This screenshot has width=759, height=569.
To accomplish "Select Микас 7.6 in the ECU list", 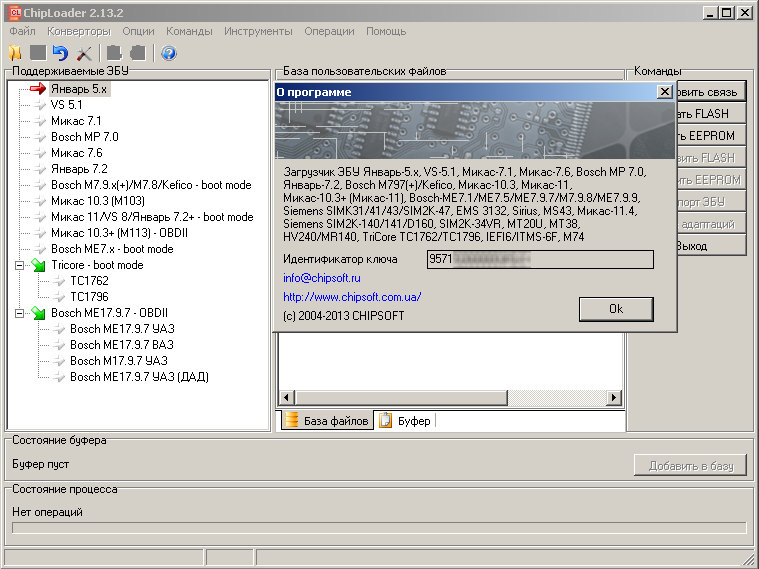I will point(76,153).
